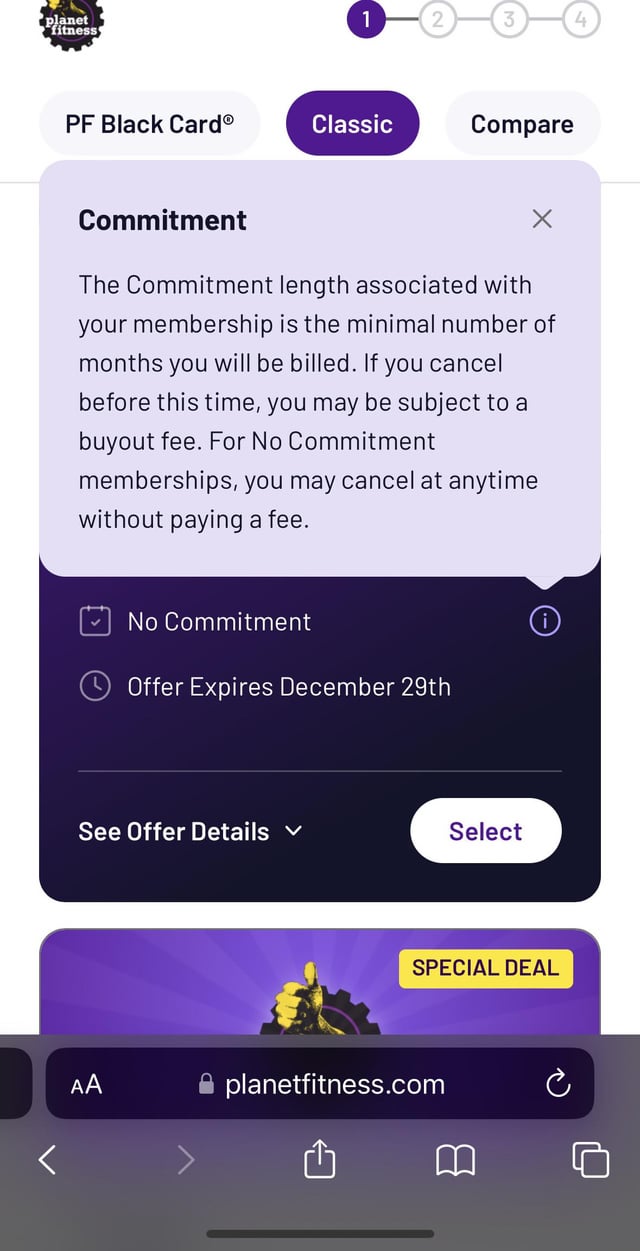Close the Commitment explanation popup
640x1251 pixels.
click(x=542, y=218)
